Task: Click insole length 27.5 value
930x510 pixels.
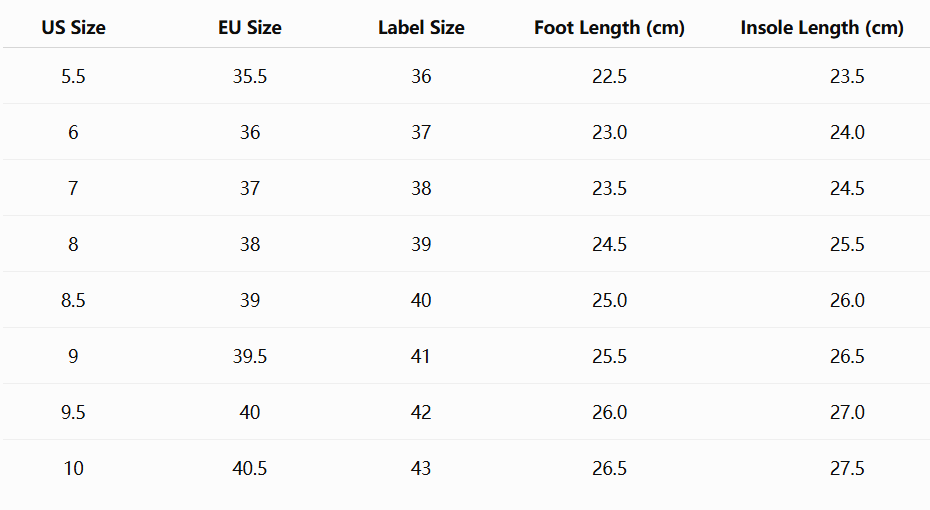Action: (847, 468)
